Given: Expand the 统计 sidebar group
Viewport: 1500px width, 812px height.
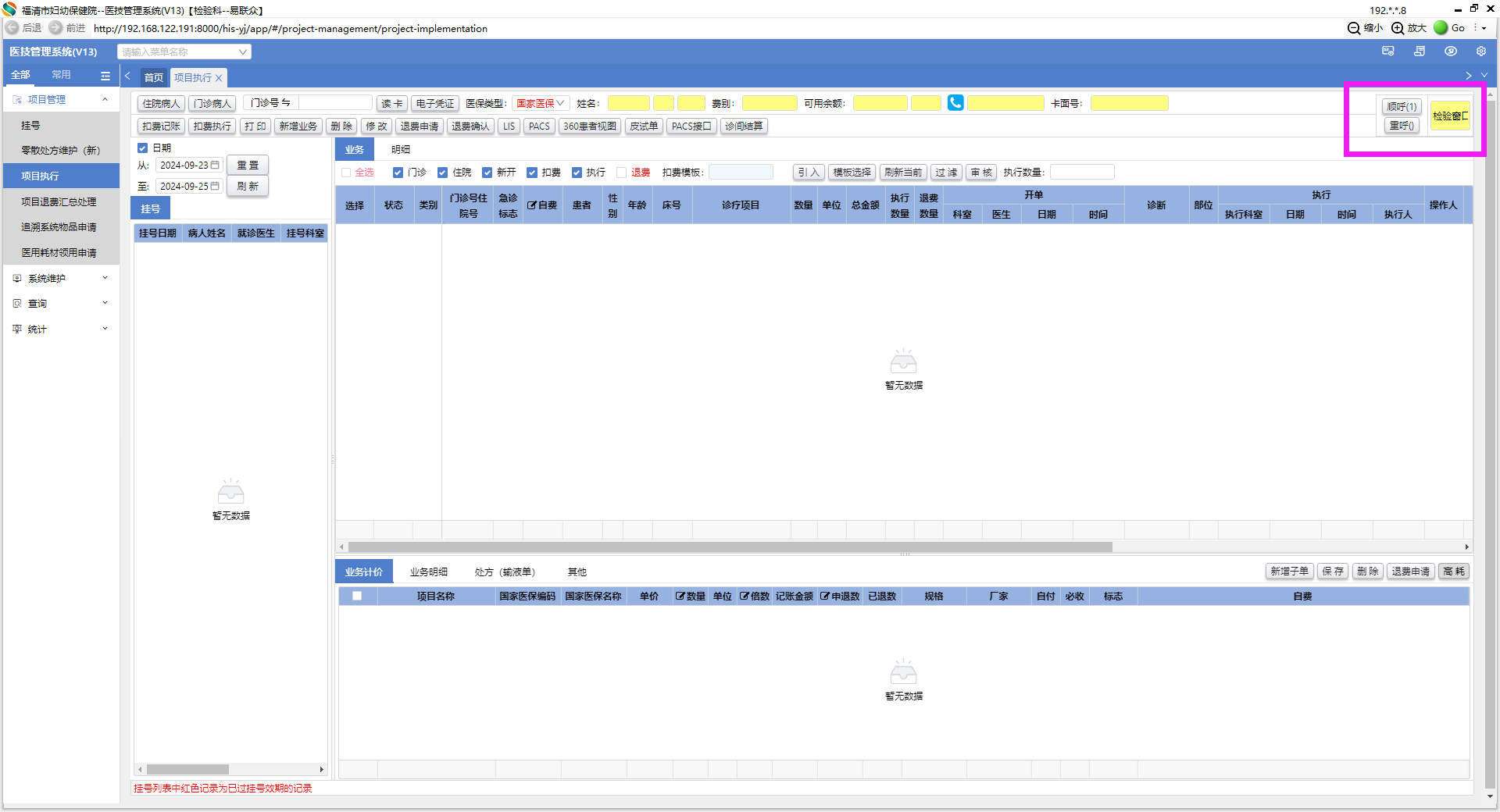Looking at the screenshot, I should pyautogui.click(x=105, y=329).
